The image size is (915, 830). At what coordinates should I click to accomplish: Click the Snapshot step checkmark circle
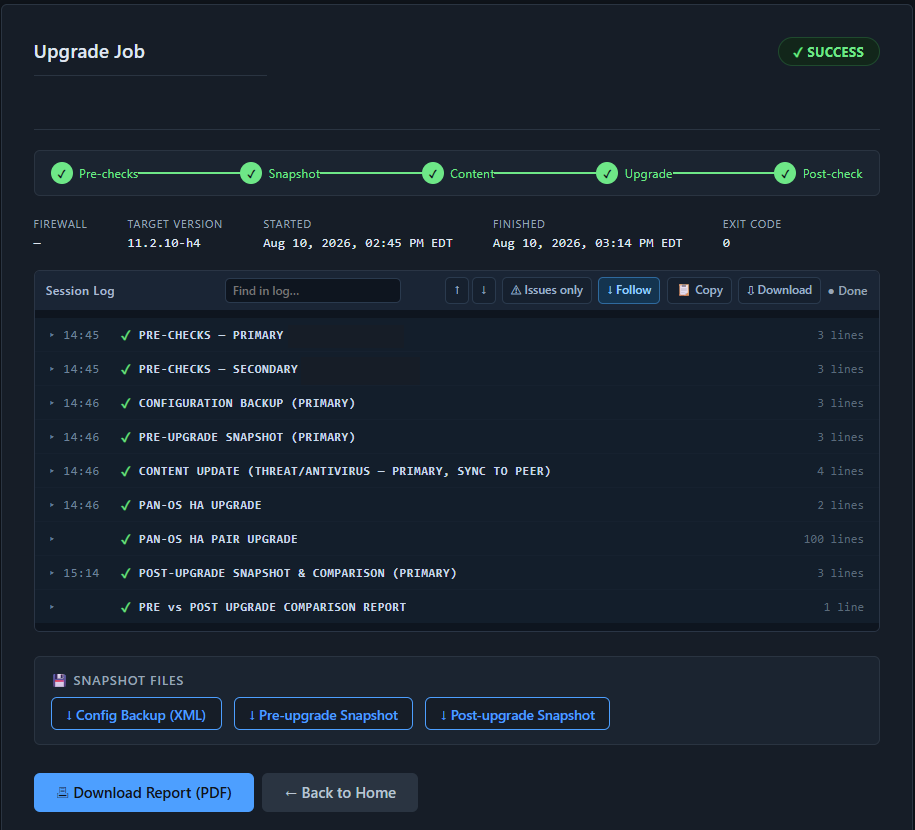coord(251,173)
